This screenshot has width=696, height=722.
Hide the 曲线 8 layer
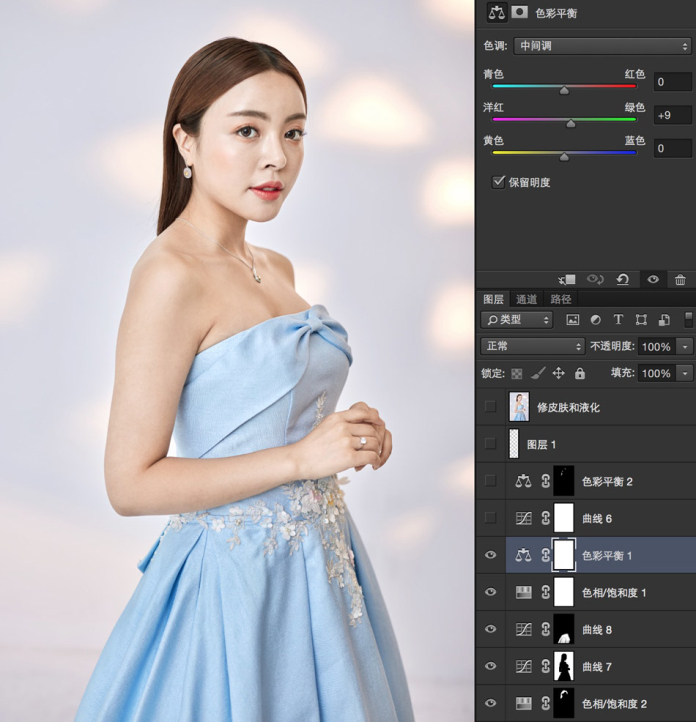click(x=491, y=629)
